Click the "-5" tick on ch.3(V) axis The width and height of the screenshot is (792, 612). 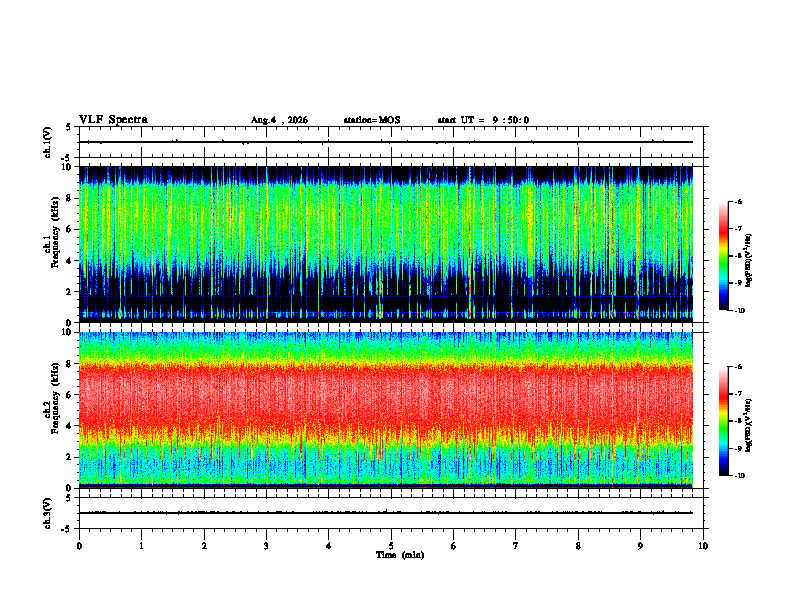tap(67, 529)
